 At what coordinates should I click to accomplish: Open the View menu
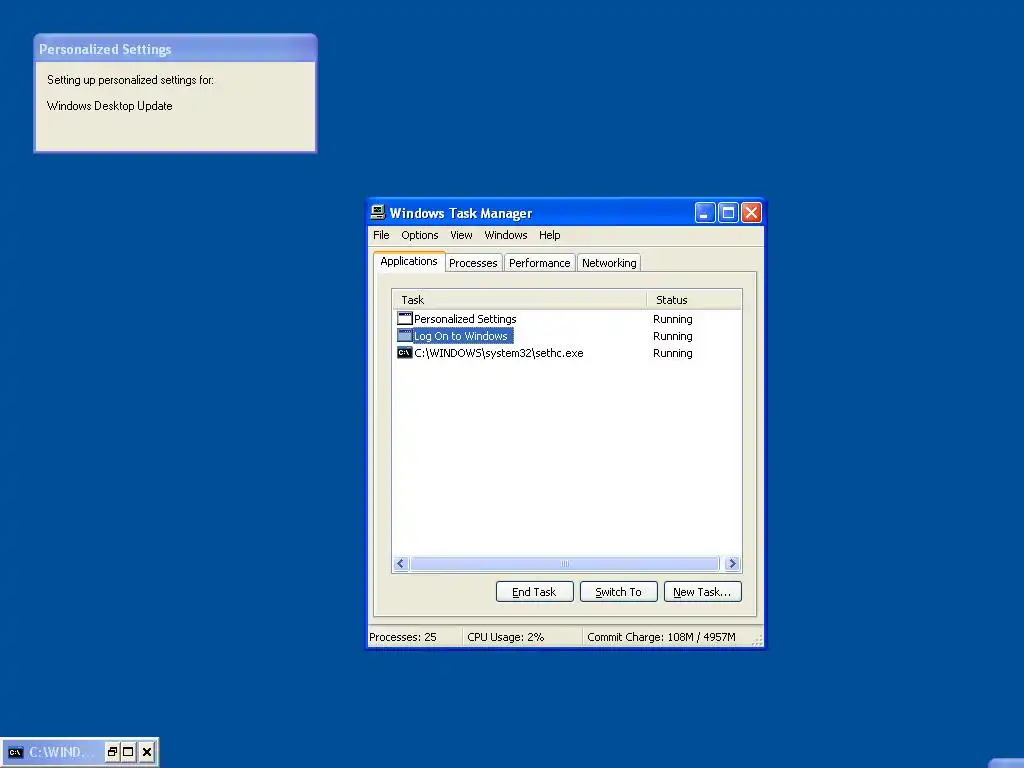(x=461, y=235)
